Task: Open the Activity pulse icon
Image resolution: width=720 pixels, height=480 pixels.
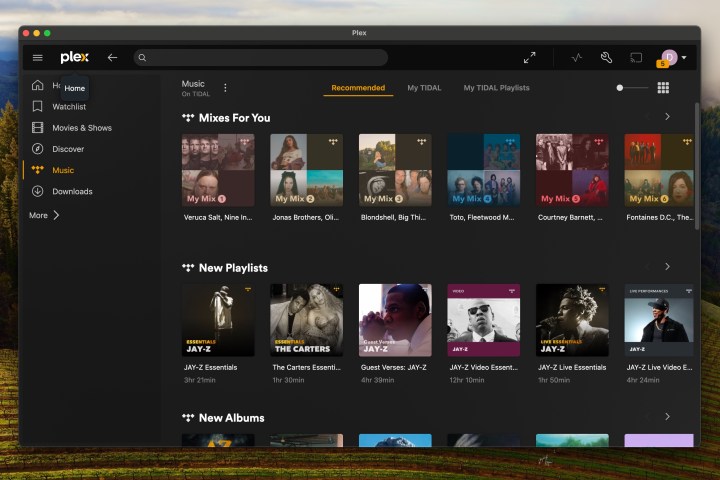Action: [577, 57]
